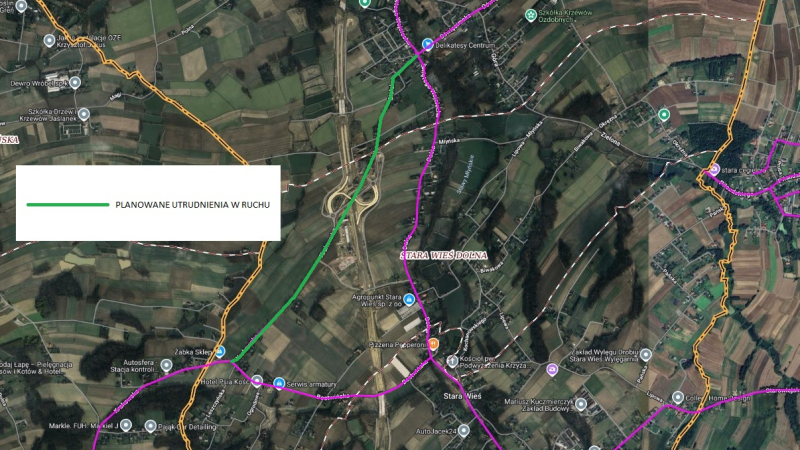Click the Pająk Car Detailing pin
The height and width of the screenshot is (450, 800).
pyautogui.click(x=150, y=426)
